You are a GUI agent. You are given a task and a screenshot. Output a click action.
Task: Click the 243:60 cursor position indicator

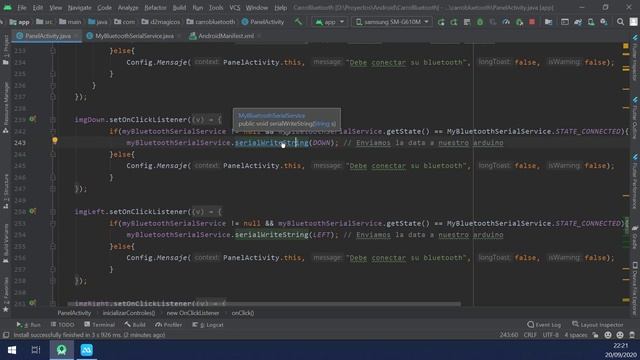click(509, 335)
